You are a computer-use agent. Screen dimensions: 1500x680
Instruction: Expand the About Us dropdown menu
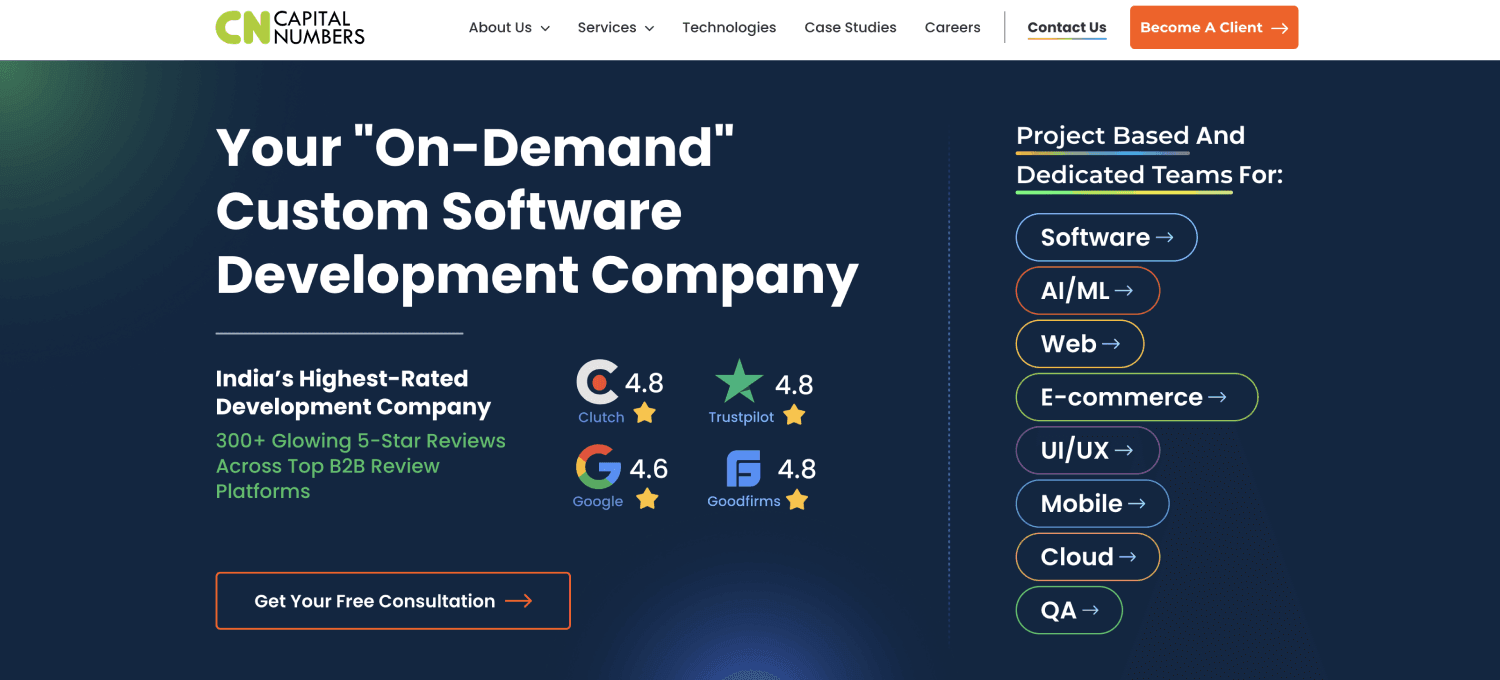click(x=509, y=28)
